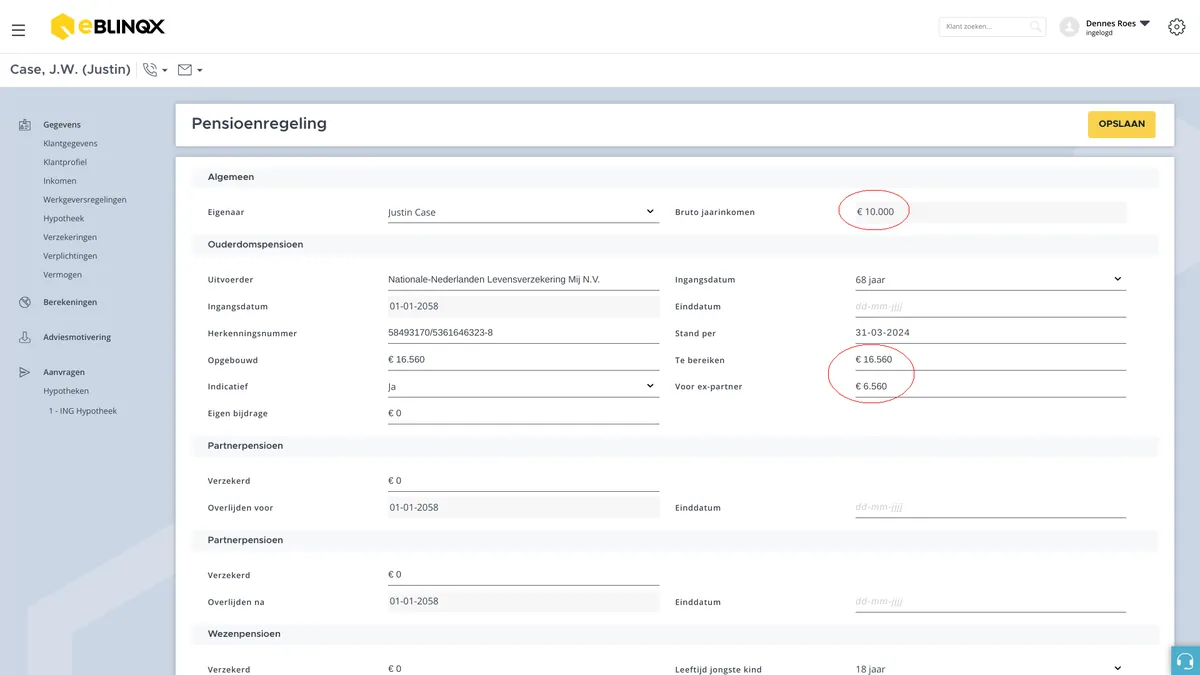Open Verzekeringen in the sidebar

pos(70,237)
